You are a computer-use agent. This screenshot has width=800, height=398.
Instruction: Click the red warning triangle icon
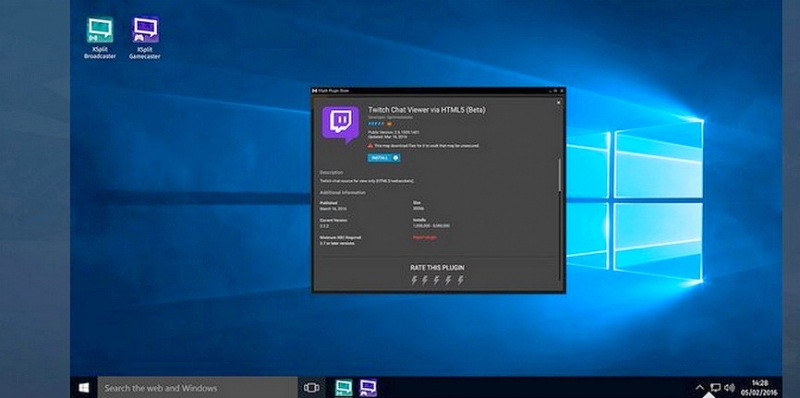[370, 146]
